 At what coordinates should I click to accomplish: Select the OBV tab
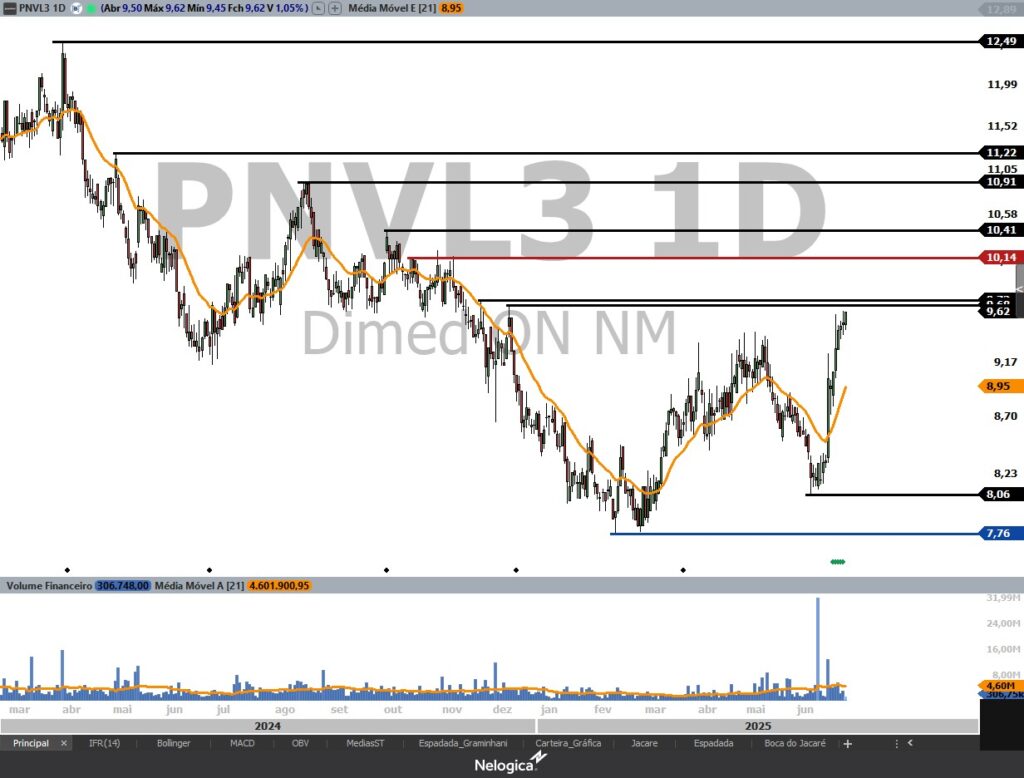pyautogui.click(x=300, y=743)
